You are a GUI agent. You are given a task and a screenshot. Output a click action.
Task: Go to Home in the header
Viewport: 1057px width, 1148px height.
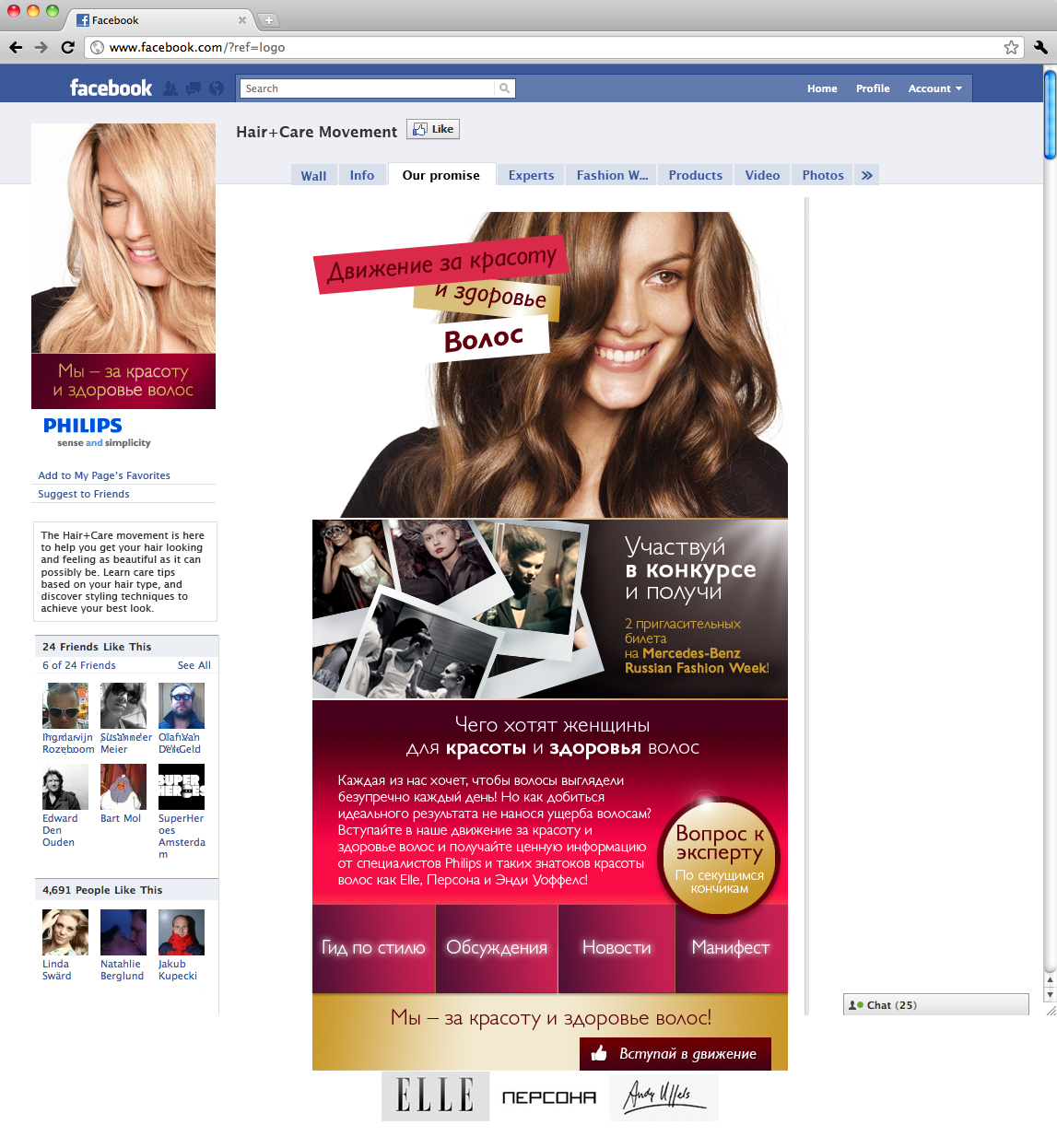822,88
